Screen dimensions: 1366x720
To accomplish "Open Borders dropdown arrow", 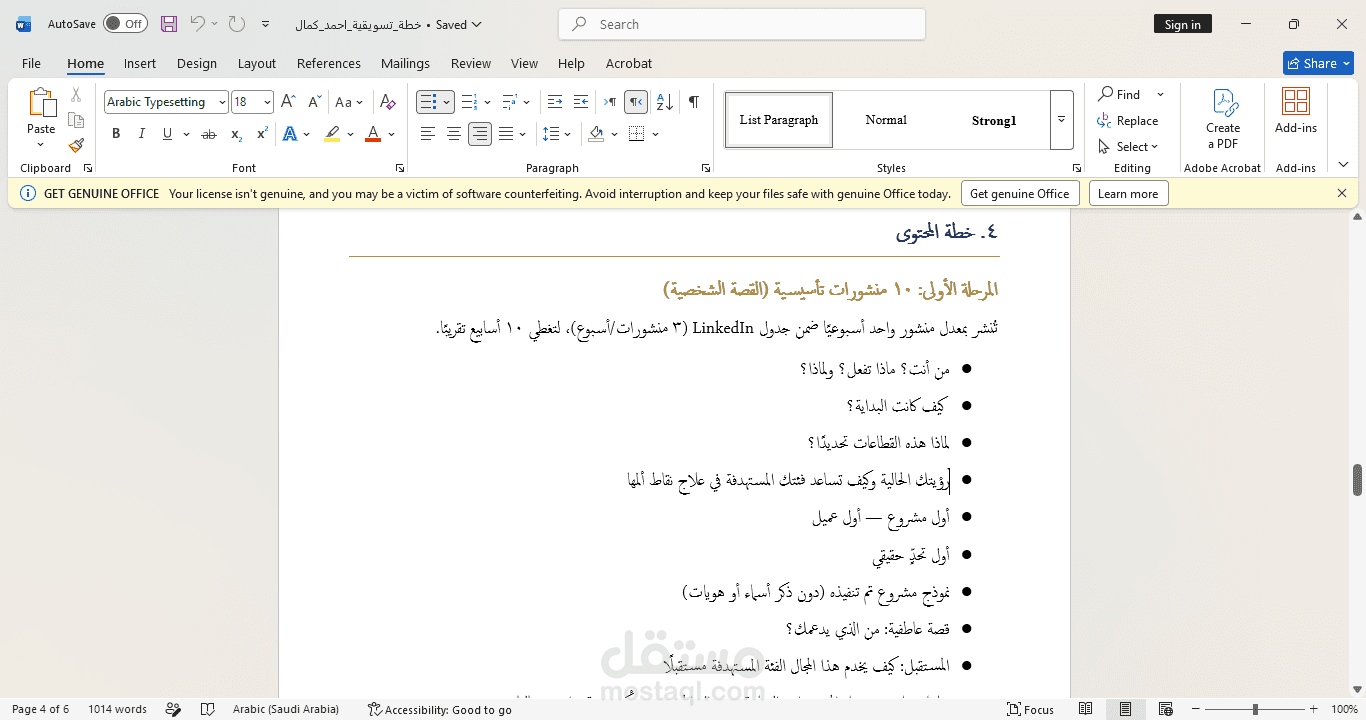I will pyautogui.click(x=656, y=134).
